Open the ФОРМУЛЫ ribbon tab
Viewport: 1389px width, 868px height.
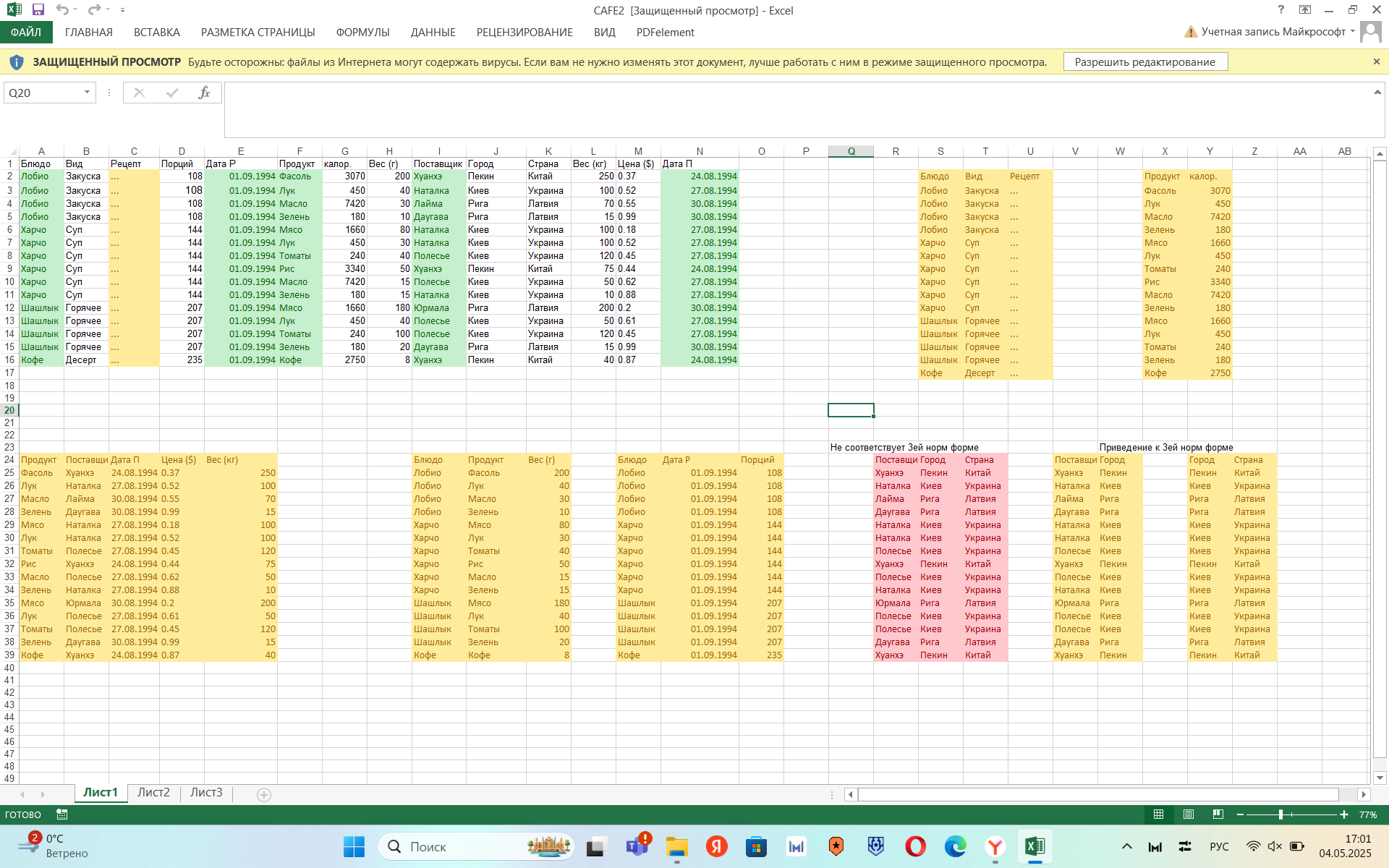[363, 32]
